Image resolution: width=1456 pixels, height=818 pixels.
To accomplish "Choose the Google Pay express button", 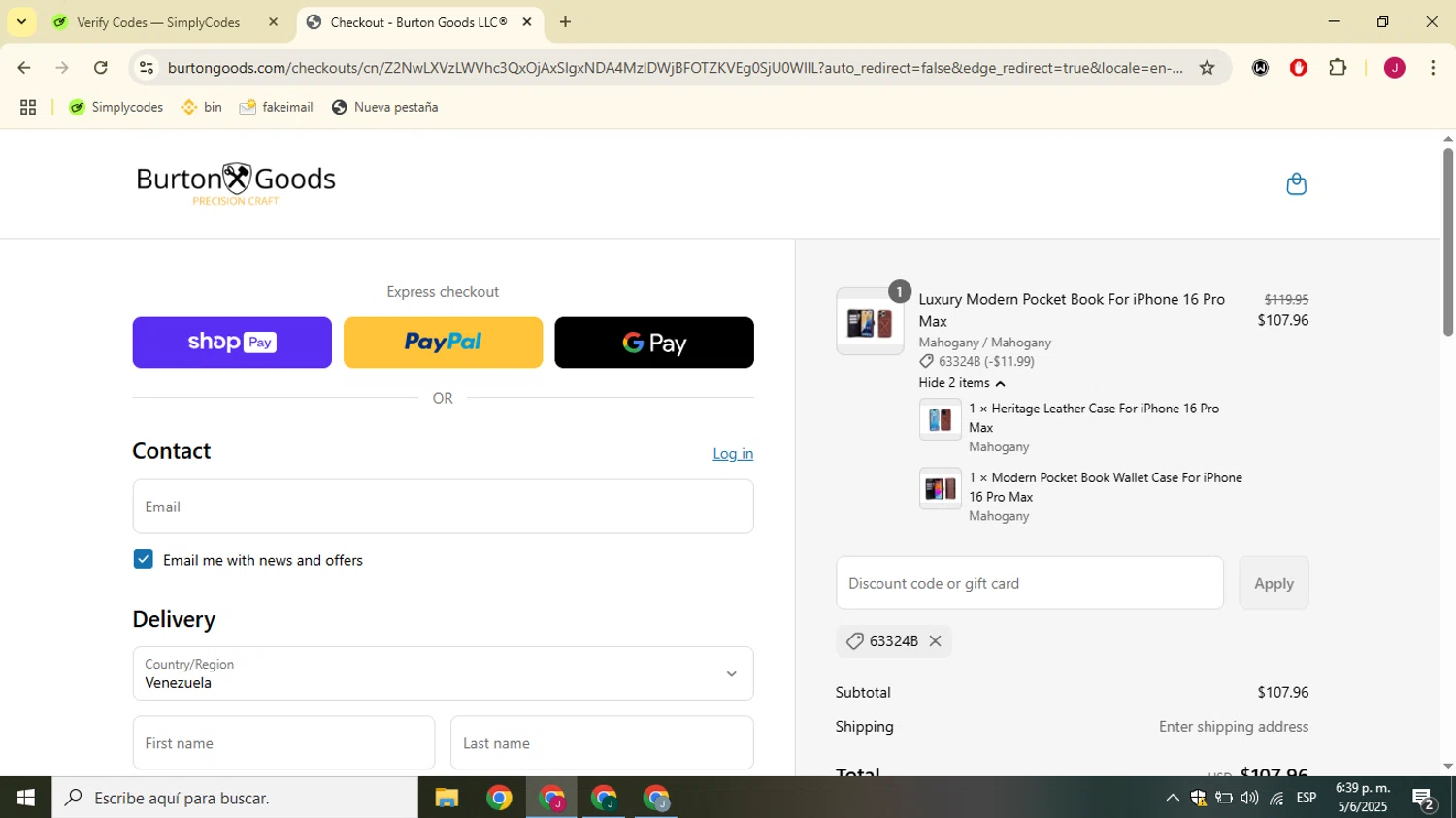I will click(654, 343).
